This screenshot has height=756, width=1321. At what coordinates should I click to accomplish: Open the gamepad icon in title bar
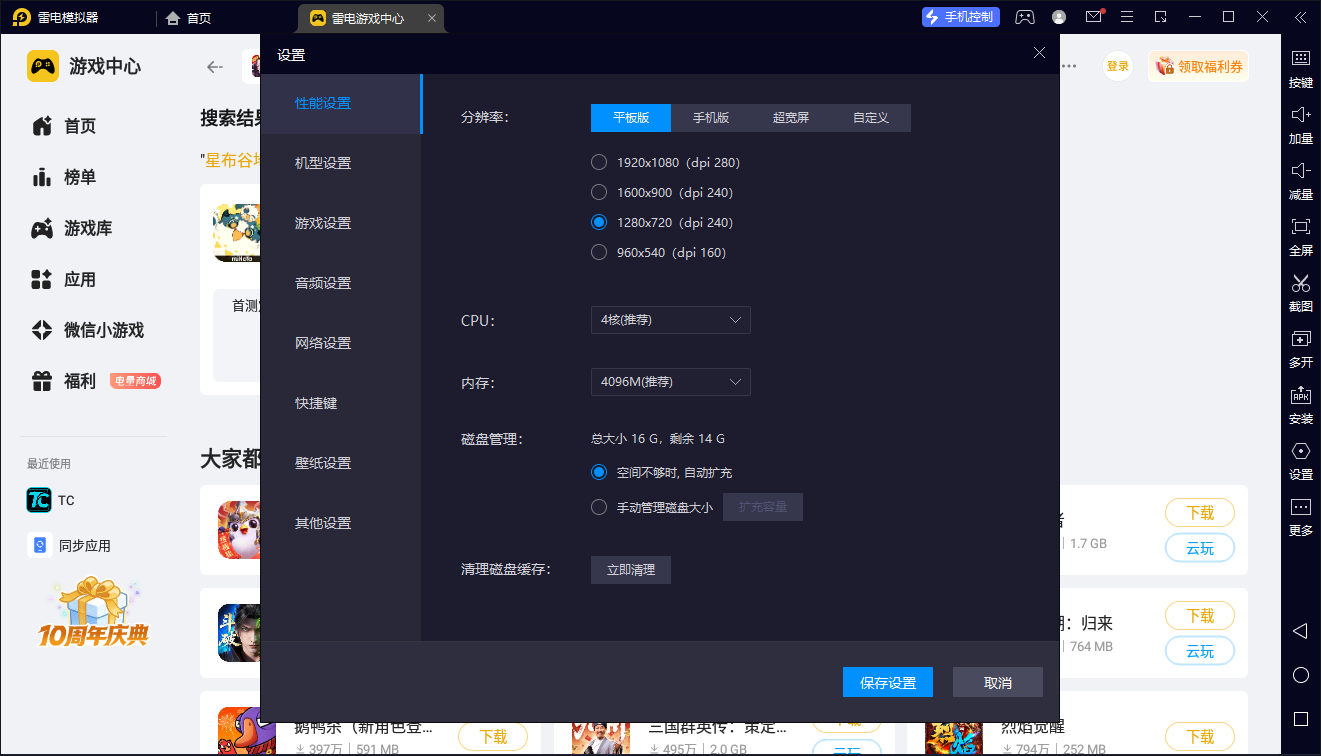(x=1025, y=17)
